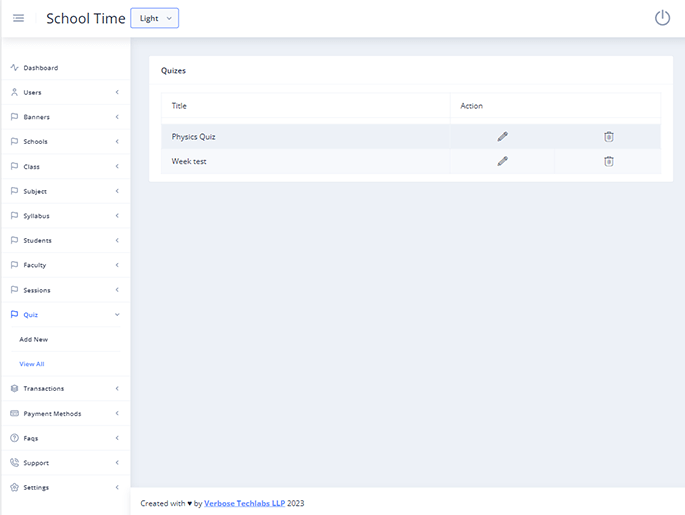Click the Transactions database icon

tap(14, 388)
